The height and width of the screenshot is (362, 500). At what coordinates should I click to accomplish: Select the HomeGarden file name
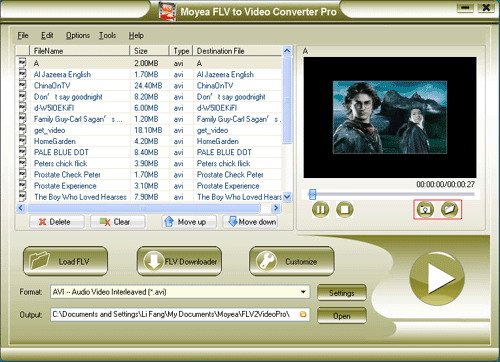[55, 141]
